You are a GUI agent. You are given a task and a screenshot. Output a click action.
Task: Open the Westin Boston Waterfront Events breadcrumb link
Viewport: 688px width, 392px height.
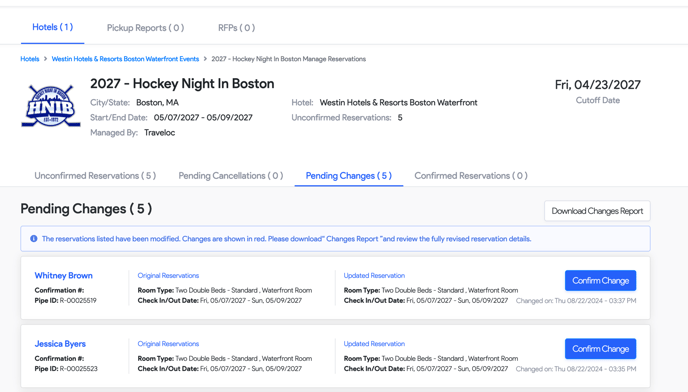click(x=125, y=59)
